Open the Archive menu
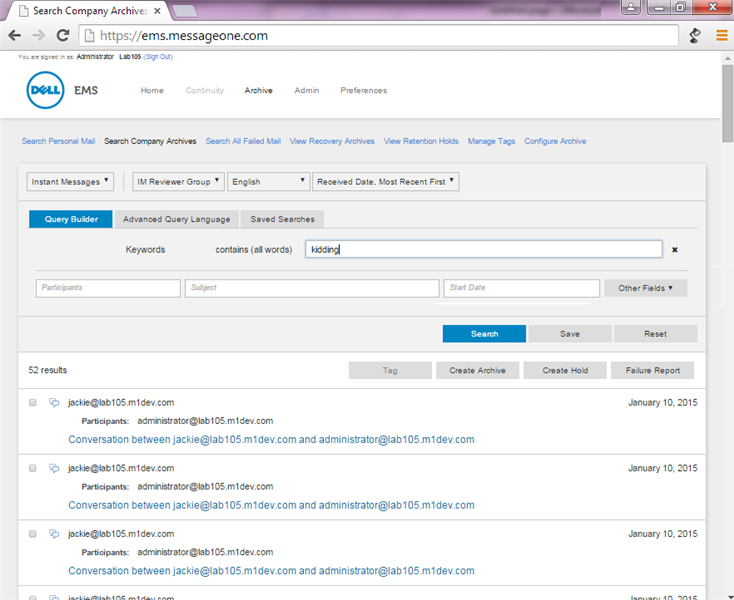 click(258, 90)
